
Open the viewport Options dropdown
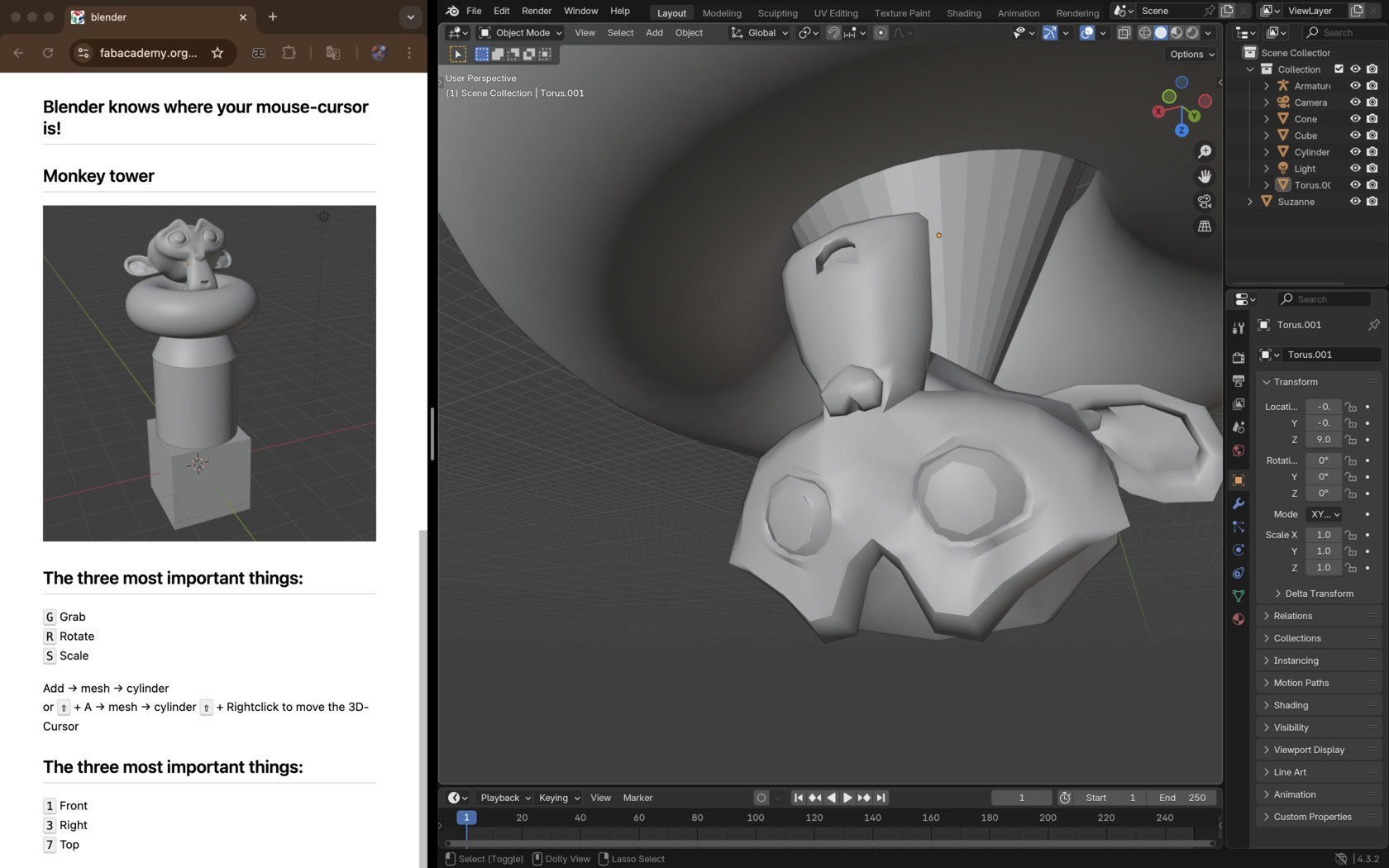tap(1191, 55)
